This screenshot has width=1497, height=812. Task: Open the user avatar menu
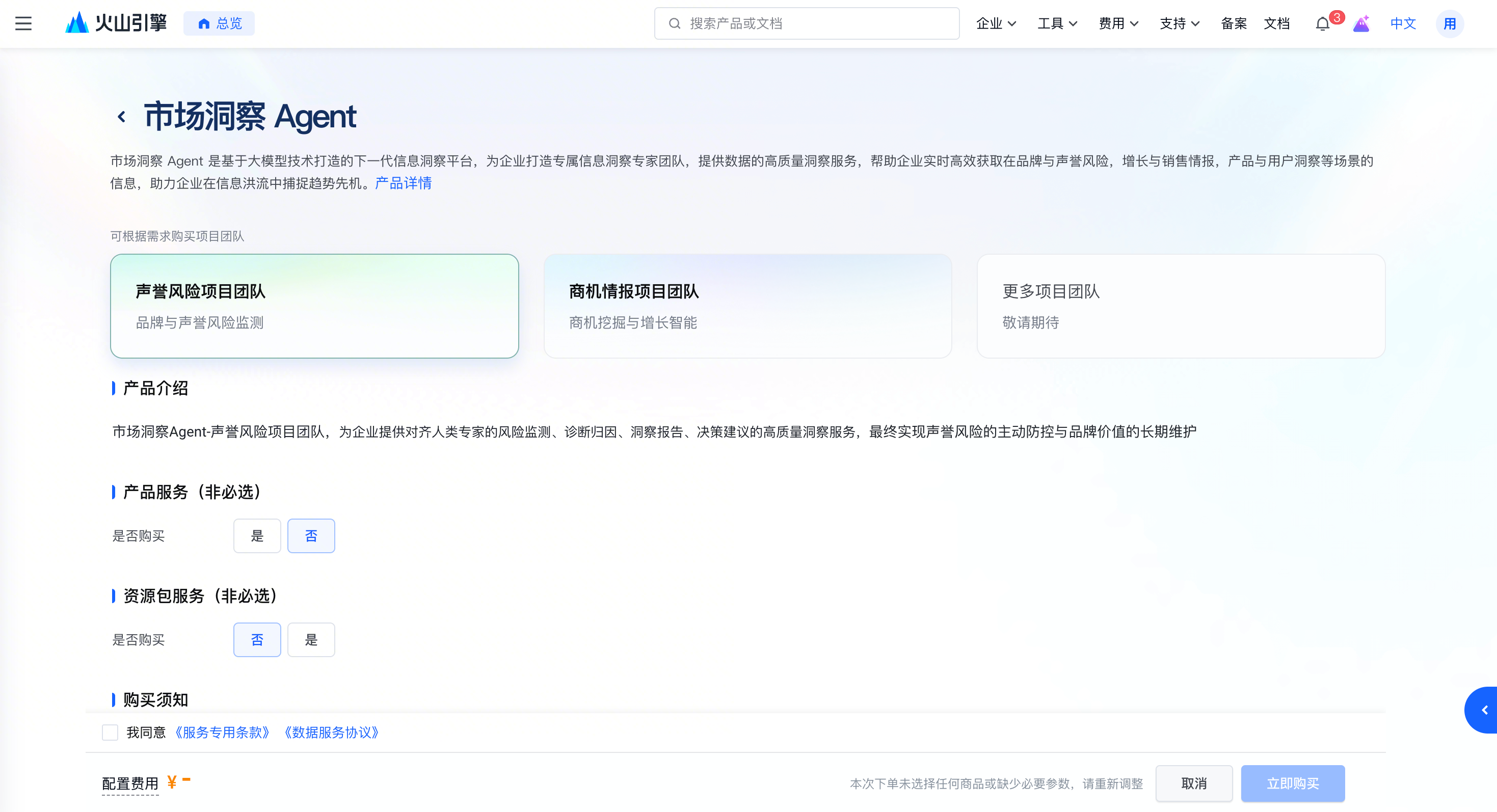1449,24
